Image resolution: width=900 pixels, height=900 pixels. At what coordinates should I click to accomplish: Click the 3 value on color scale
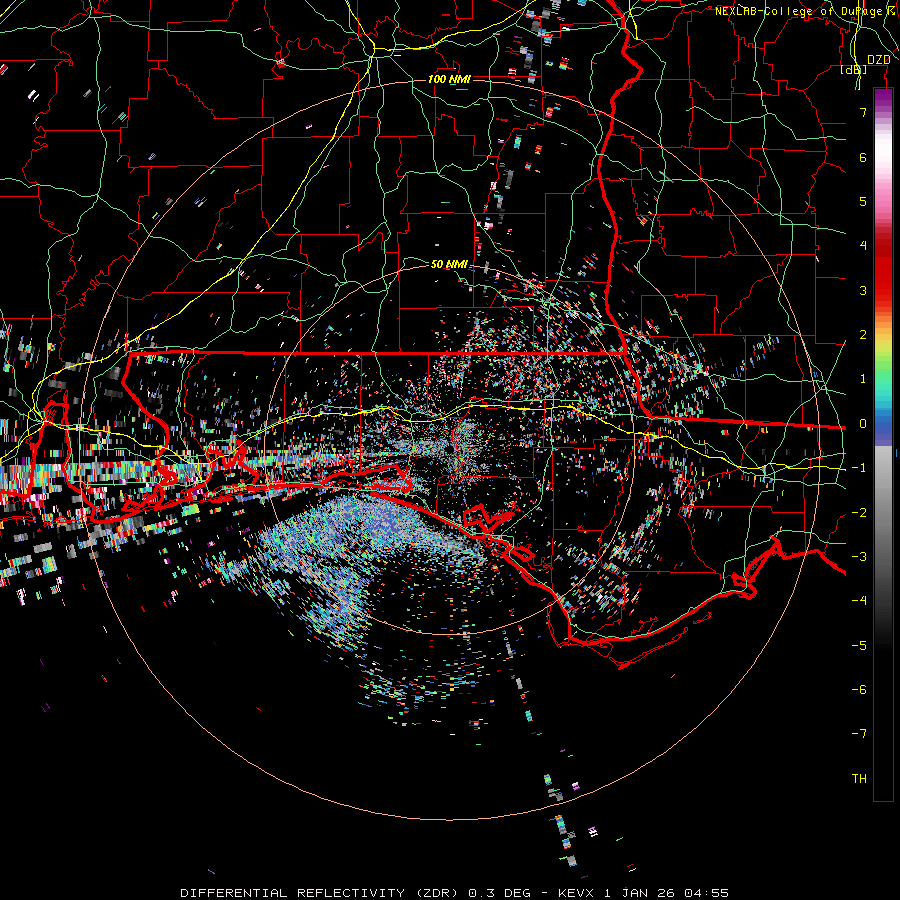pos(863,290)
